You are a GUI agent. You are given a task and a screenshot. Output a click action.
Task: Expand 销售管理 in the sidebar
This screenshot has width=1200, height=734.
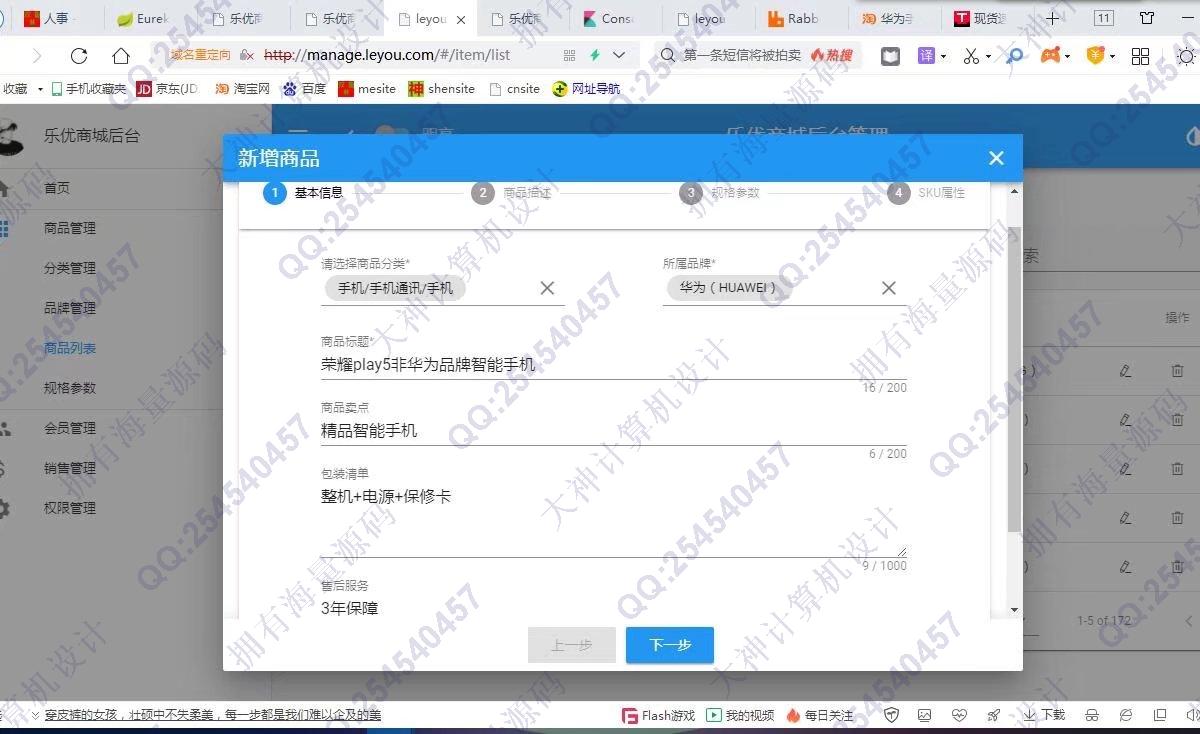point(70,468)
